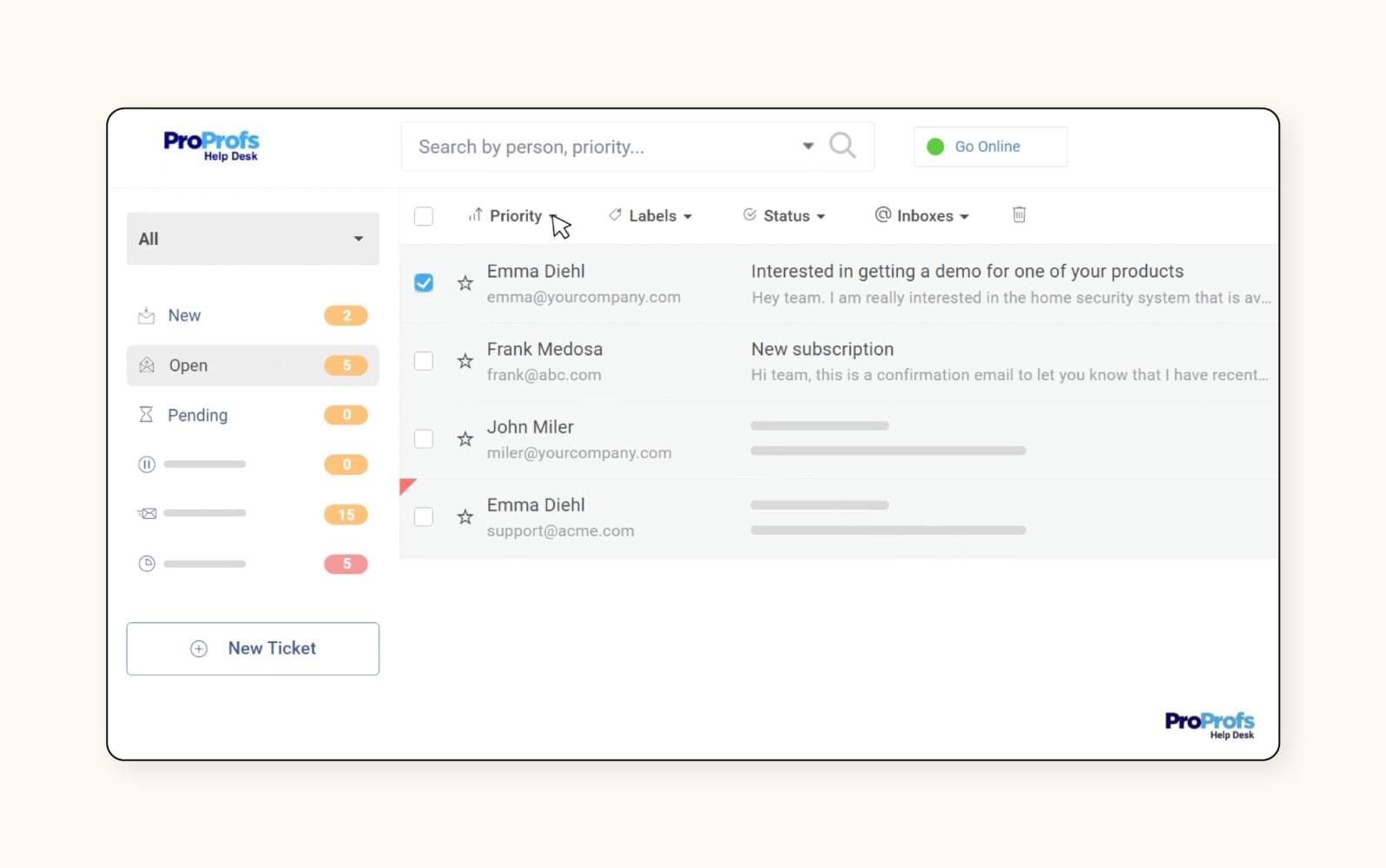Click the ProProfs Help Desk logo top-left

pos(211,145)
